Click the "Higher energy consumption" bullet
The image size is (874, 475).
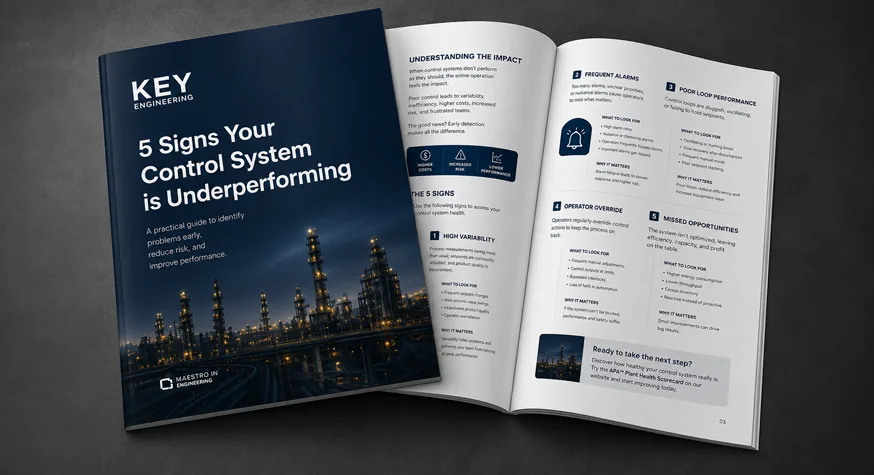tap(693, 277)
